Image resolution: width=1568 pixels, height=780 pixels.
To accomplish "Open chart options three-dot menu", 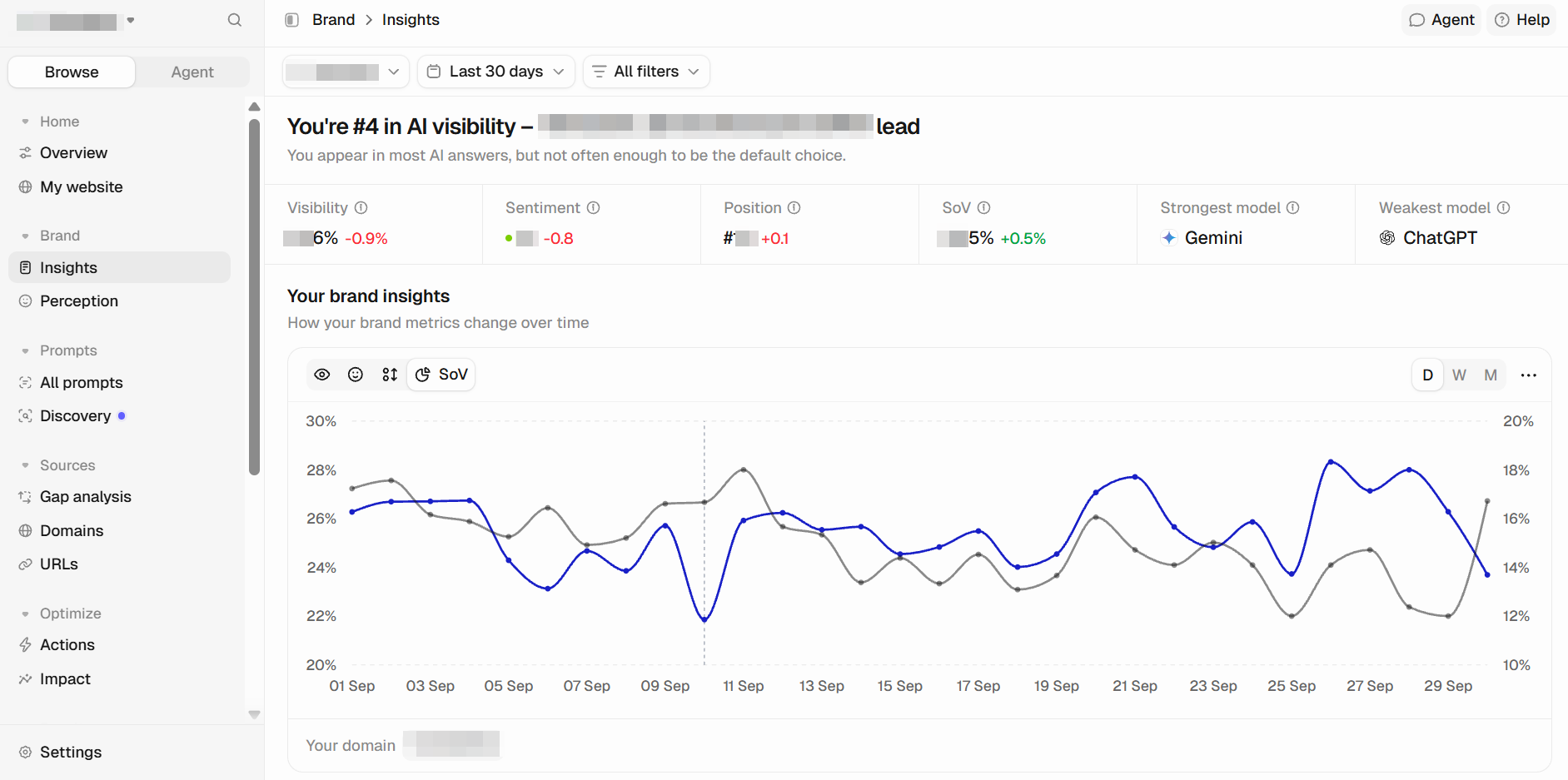I will click(x=1529, y=375).
